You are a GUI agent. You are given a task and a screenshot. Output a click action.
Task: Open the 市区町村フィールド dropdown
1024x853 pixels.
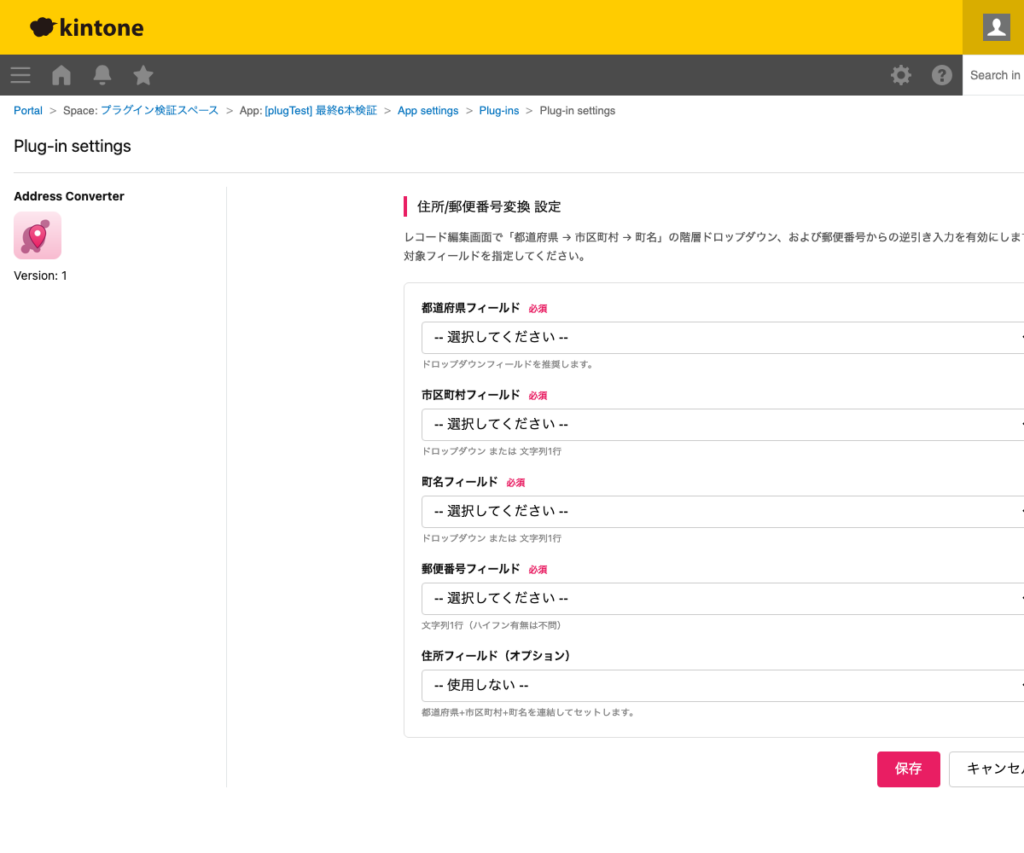pyautogui.click(x=720, y=424)
